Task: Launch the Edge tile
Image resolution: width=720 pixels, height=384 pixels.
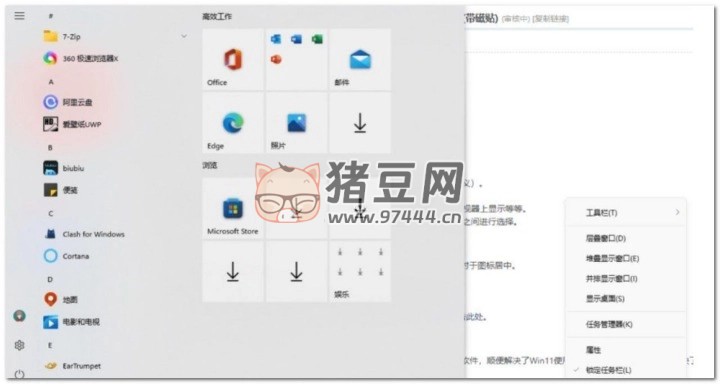Action: tap(233, 123)
